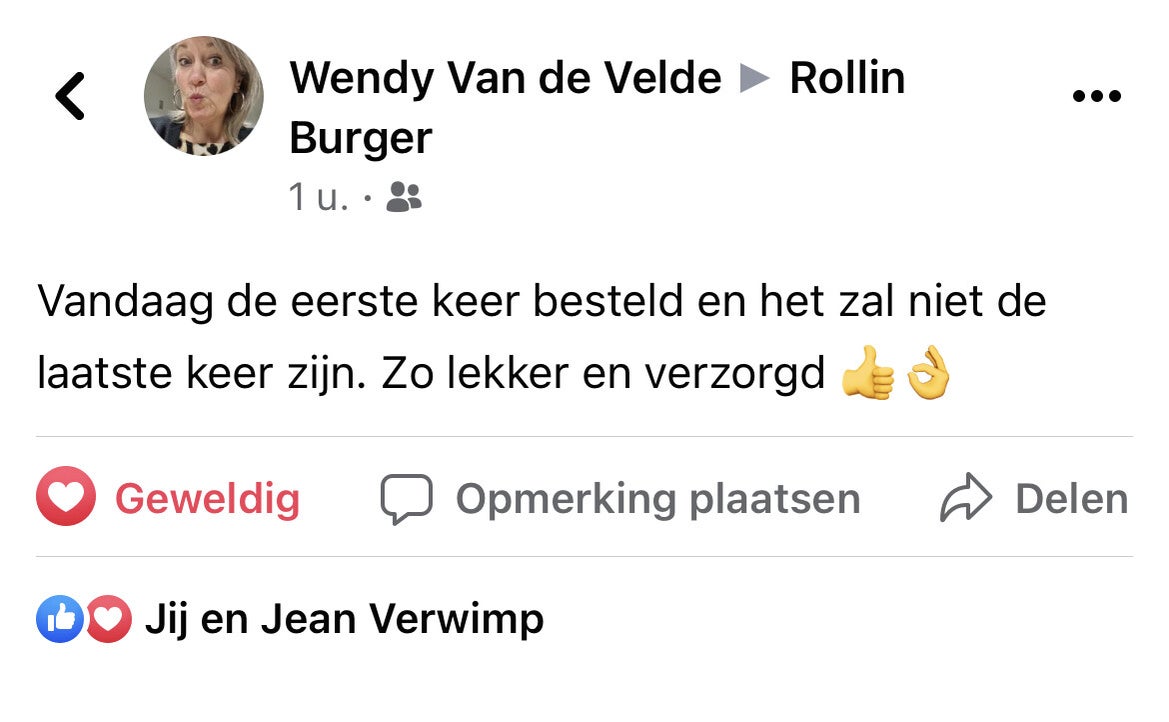Viewport: 1169px width, 722px height.
Task: Click the friends audience icon beside the timestamp
Action: 404,197
